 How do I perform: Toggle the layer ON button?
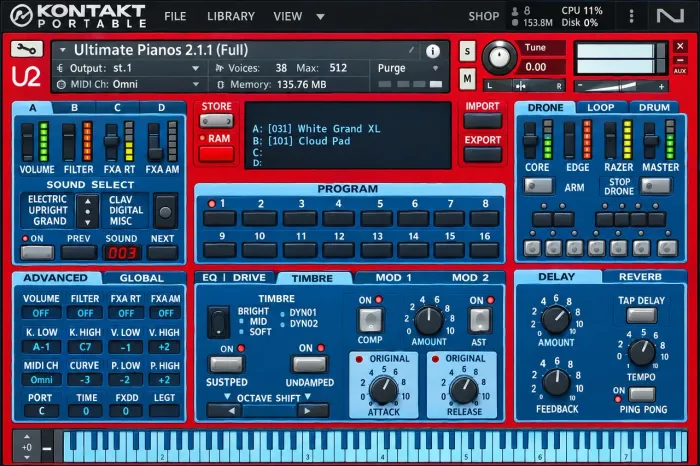pos(38,253)
